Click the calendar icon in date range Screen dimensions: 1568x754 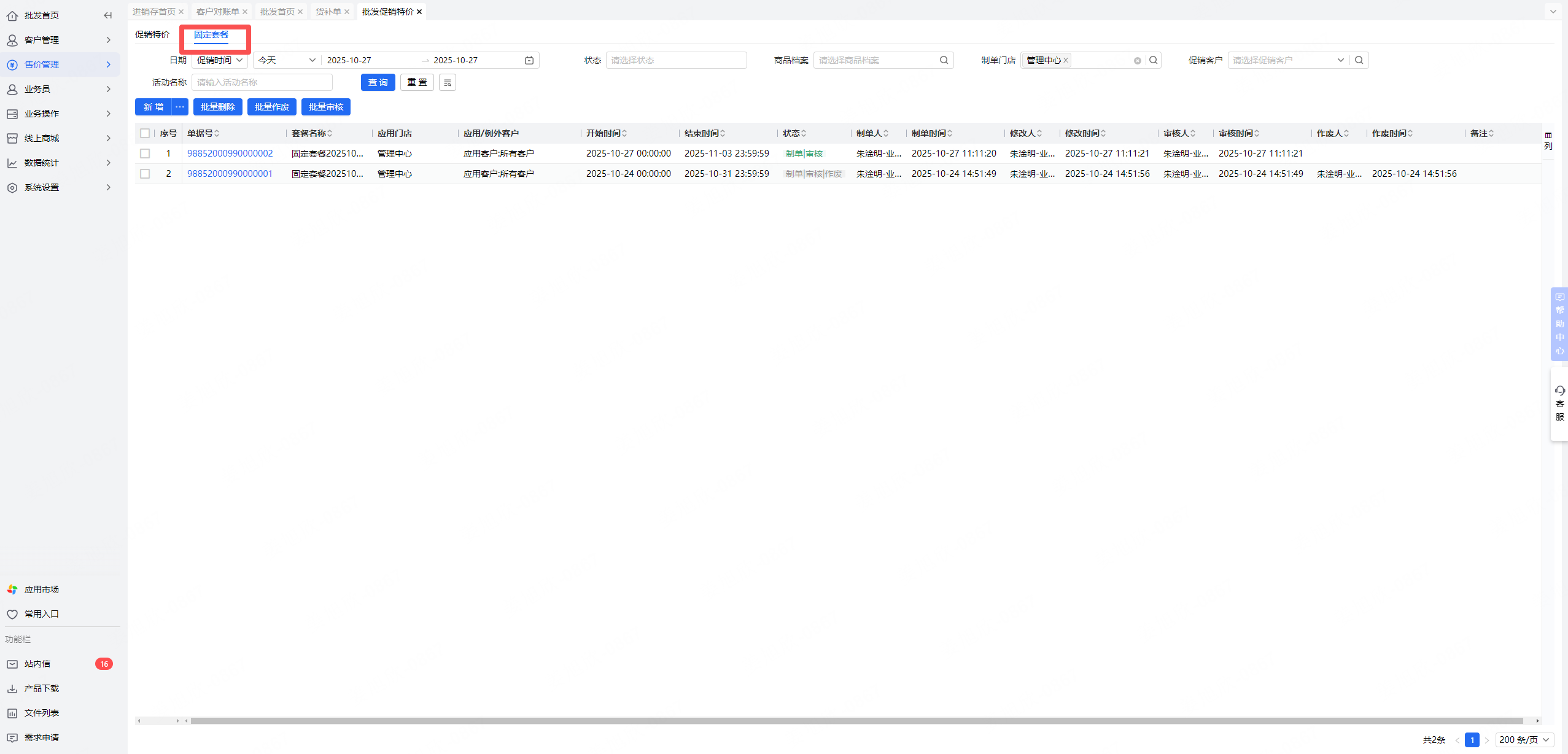[x=529, y=60]
